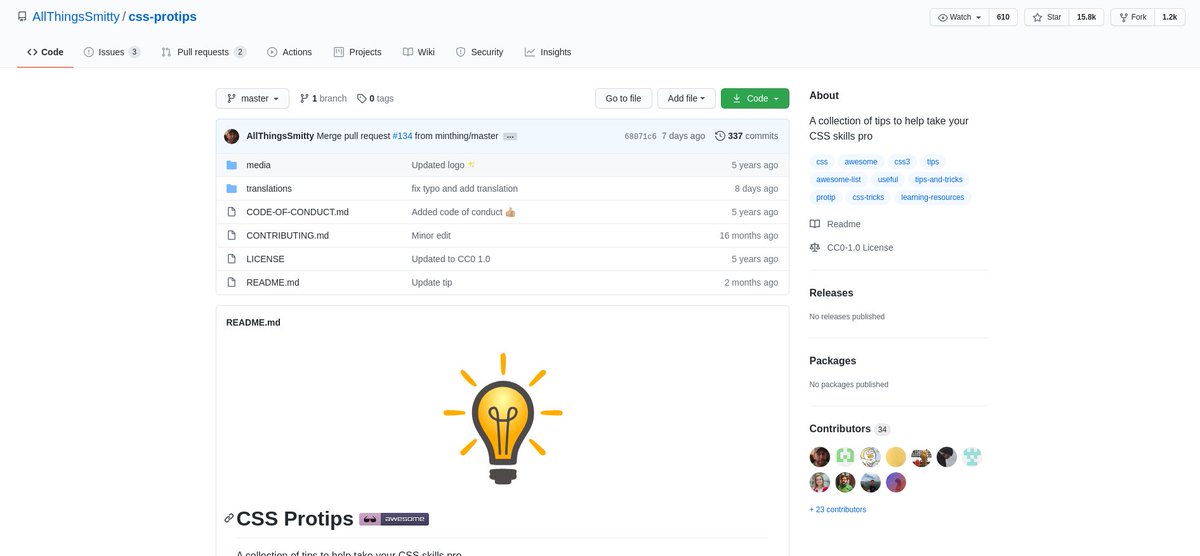
Task: Open the Code tab
Action: click(x=45, y=52)
